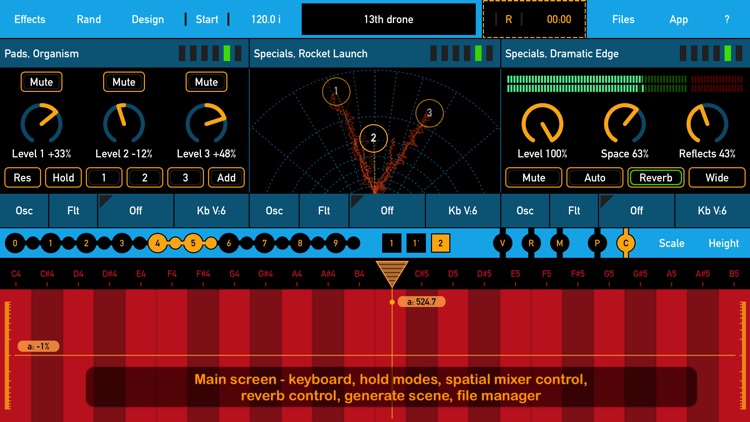Viewport: 750px width, 422px height.
Task: Click the highlighted C circle control
Action: (x=626, y=243)
